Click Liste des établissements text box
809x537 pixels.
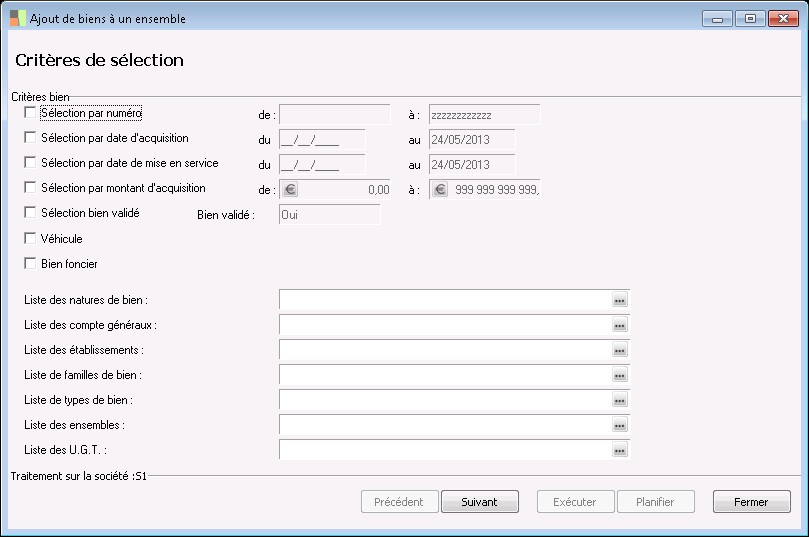(446, 350)
